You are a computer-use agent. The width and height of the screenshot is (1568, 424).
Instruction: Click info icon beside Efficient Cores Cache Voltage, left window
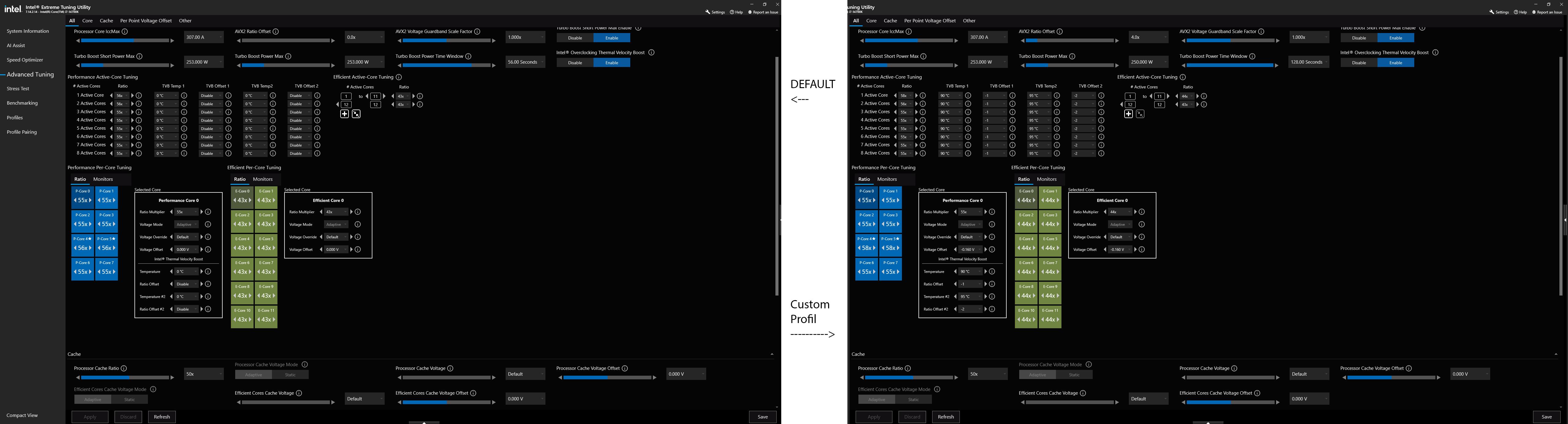click(x=299, y=394)
